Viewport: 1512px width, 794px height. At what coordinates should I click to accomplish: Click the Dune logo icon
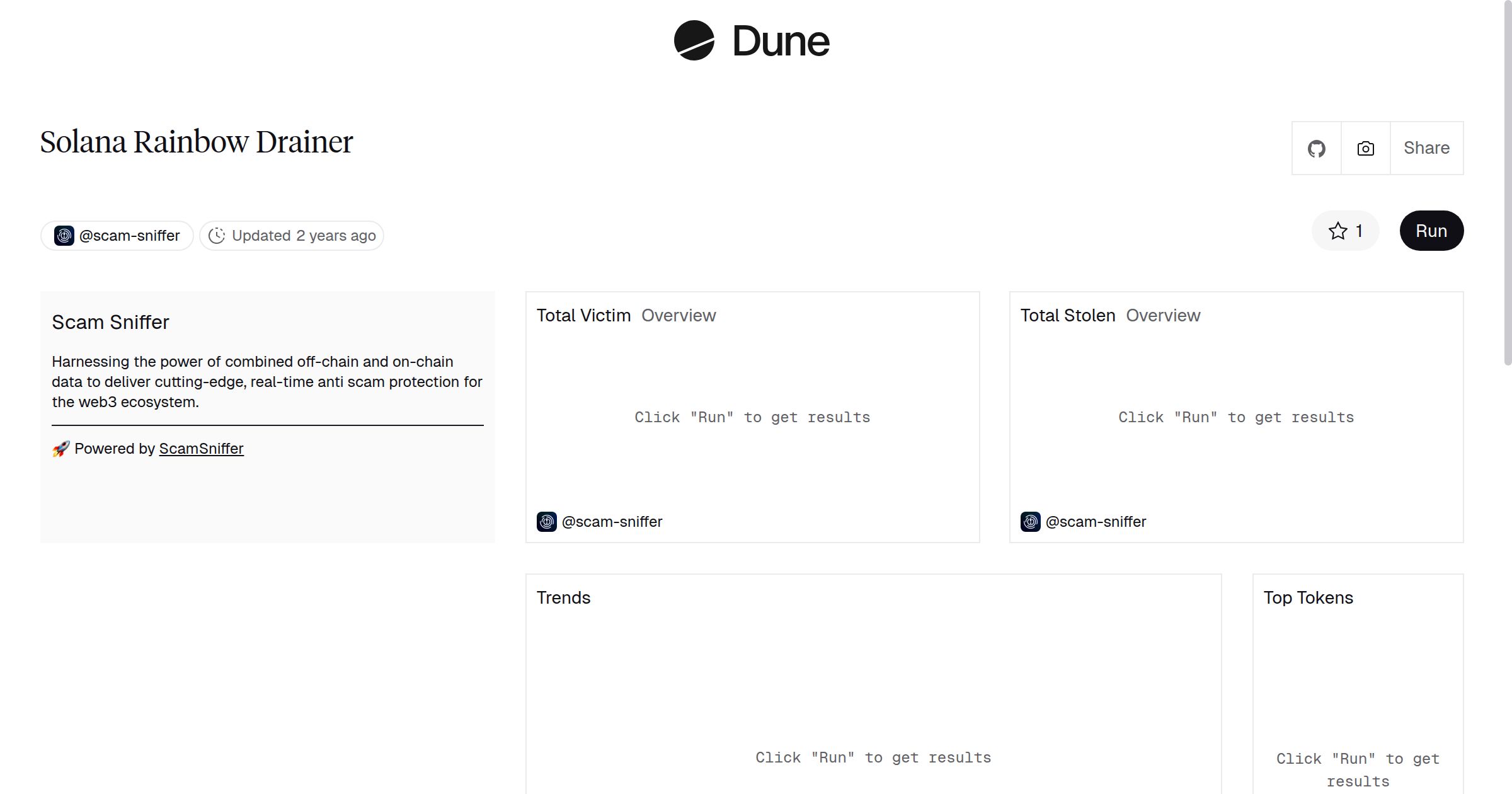(x=694, y=40)
